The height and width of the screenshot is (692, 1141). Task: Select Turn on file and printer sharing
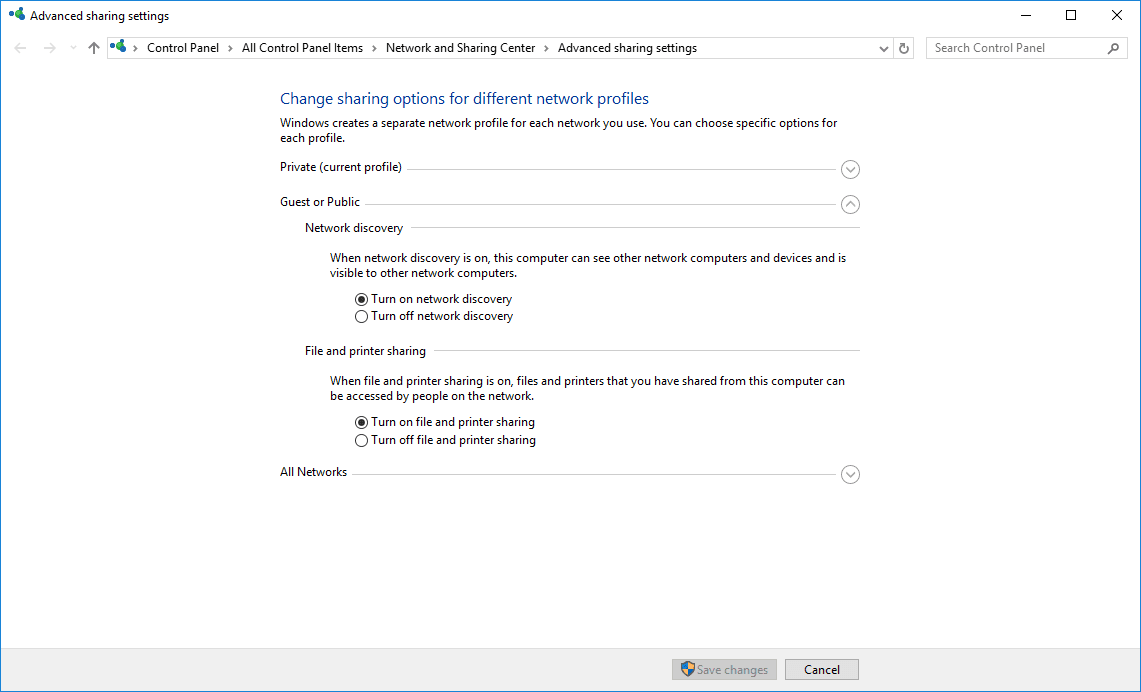click(x=362, y=422)
